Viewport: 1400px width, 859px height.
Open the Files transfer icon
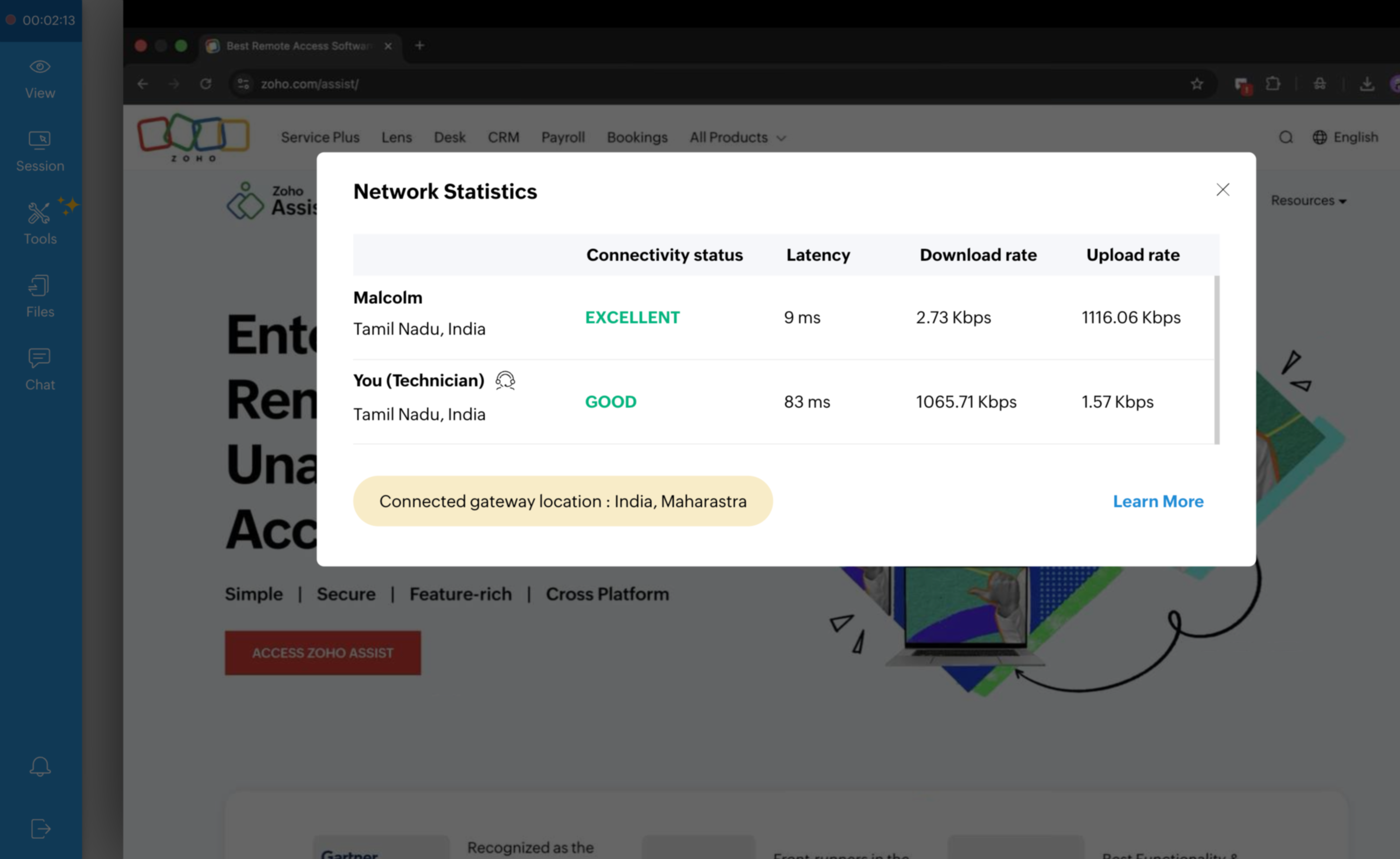coord(40,296)
